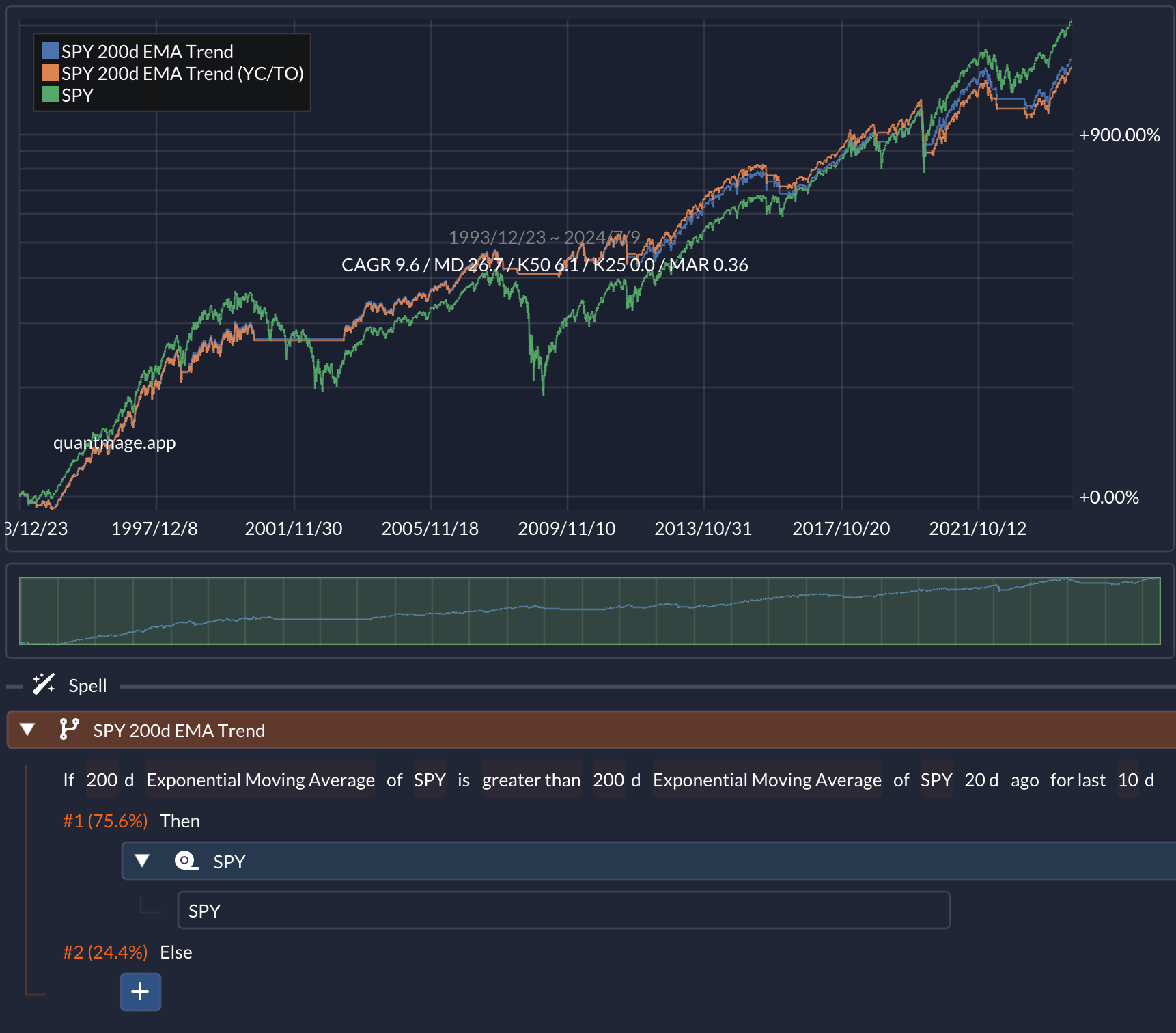Open the first Exponential Moving Average indicator selector
The image size is (1176, 1033).
tap(260, 780)
